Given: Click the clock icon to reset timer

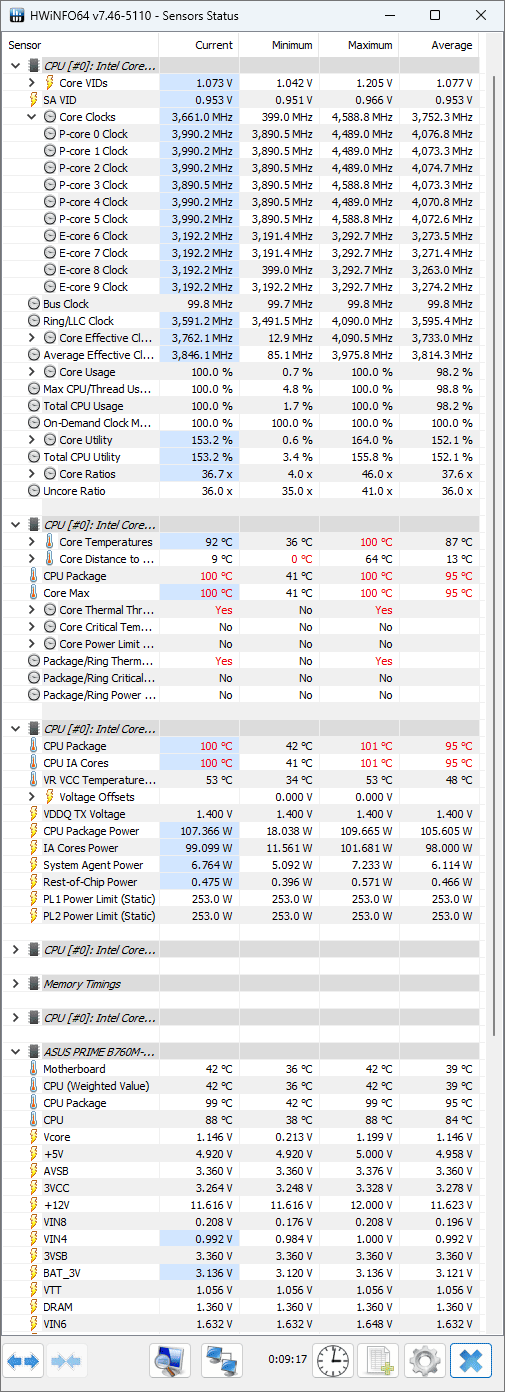Looking at the screenshot, I should (332, 1360).
